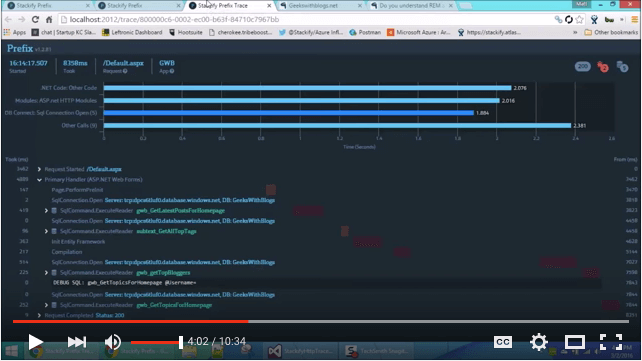
Task: Mute the video volume
Action: point(112,342)
